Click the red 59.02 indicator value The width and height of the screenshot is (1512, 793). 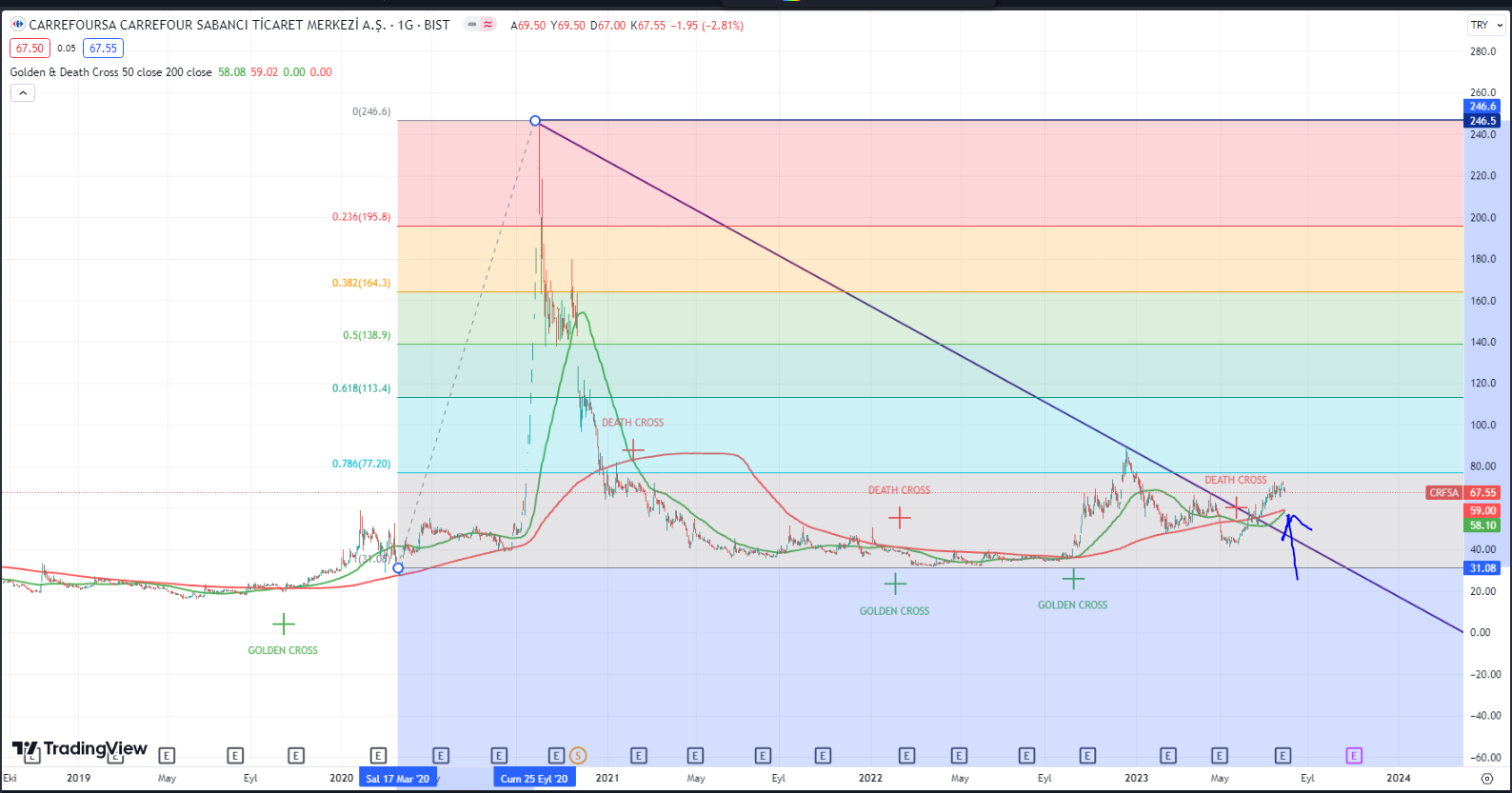pyautogui.click(x=264, y=72)
